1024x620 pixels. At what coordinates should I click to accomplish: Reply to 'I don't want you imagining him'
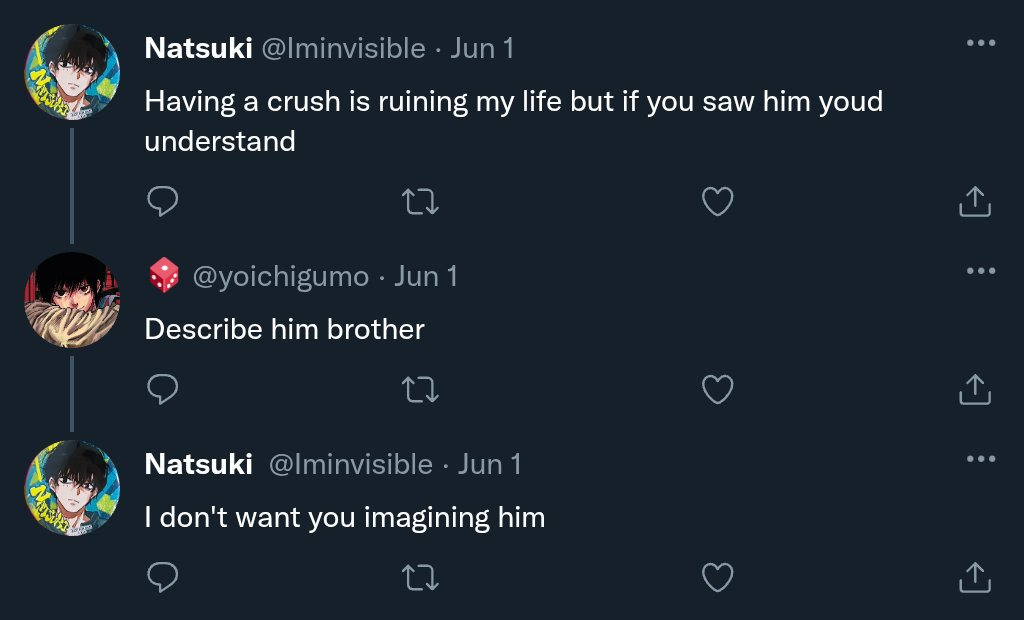click(x=162, y=577)
